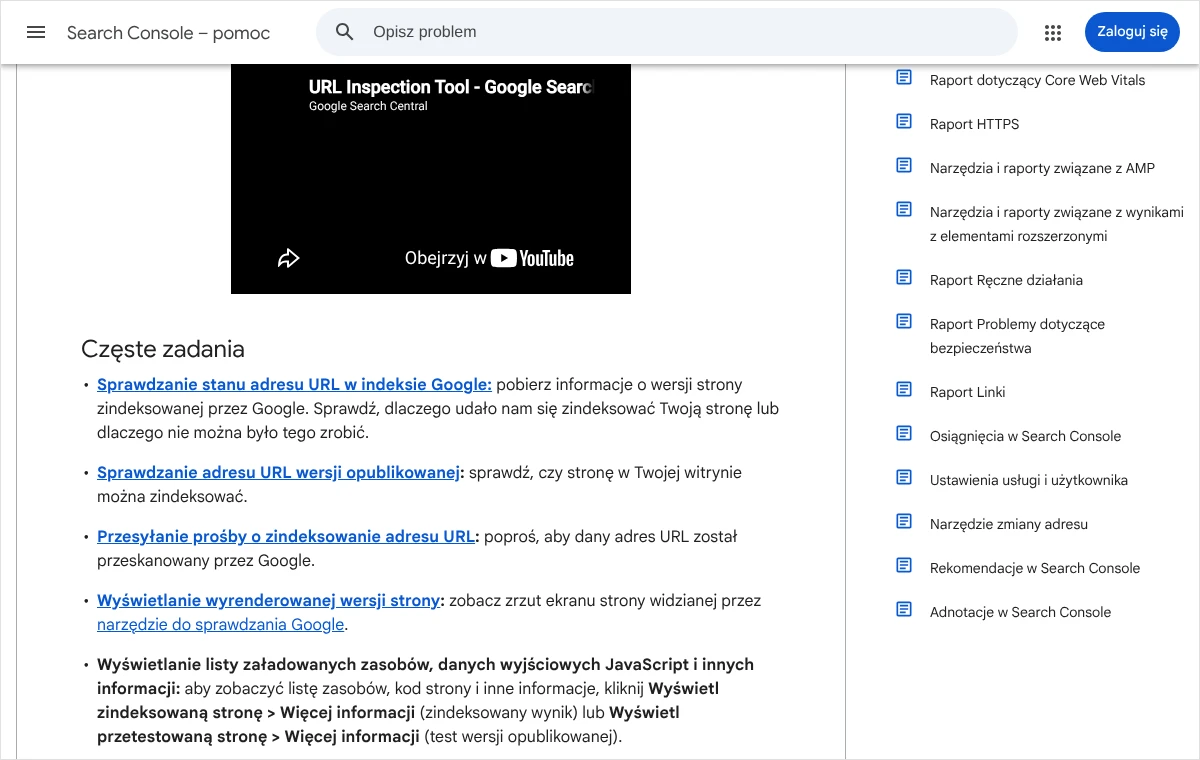The height and width of the screenshot is (760, 1200).
Task: Open Narzędzia i raporty związane z AMP
Action: coord(1042,168)
